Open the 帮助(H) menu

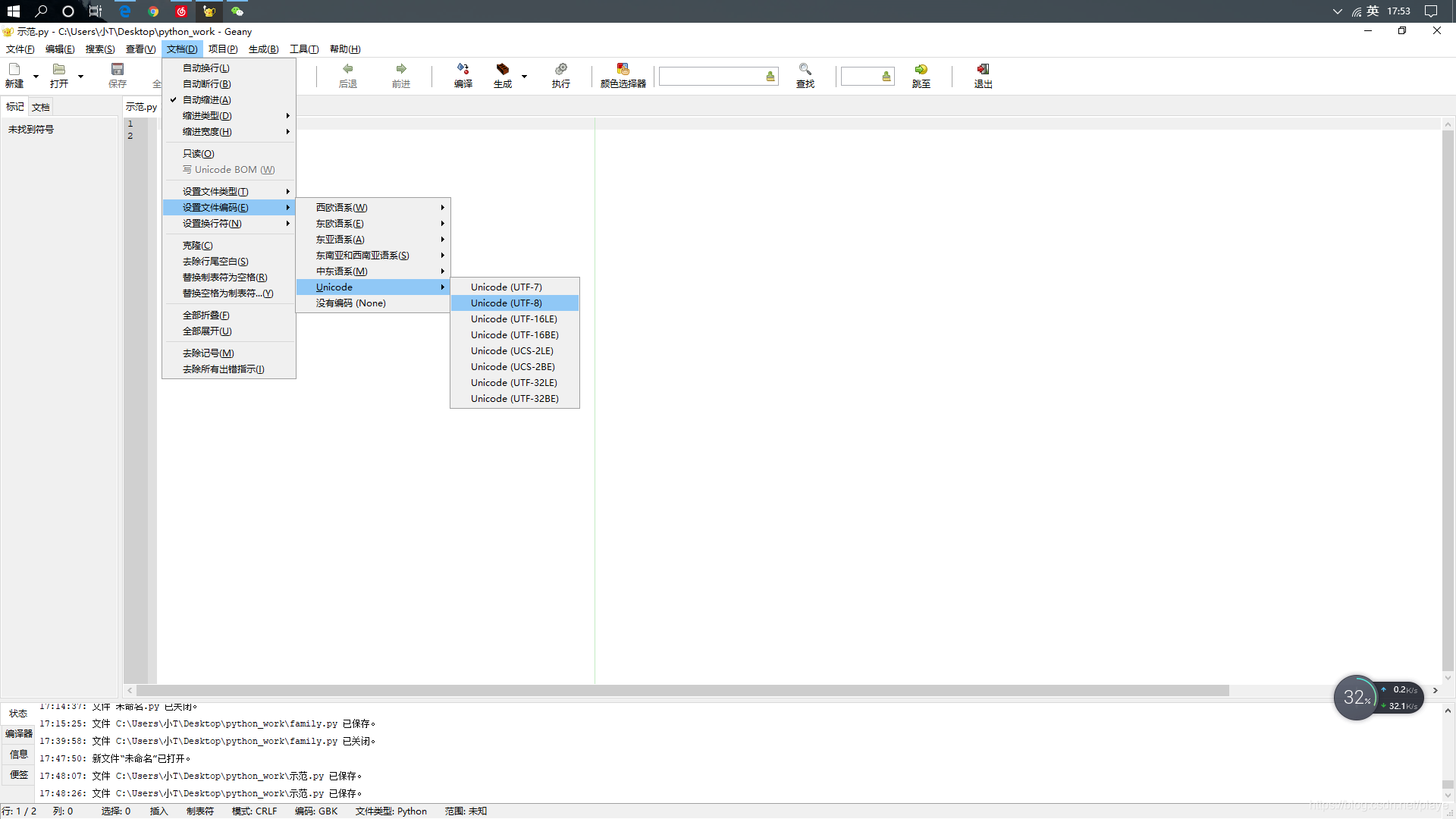pyautogui.click(x=345, y=49)
